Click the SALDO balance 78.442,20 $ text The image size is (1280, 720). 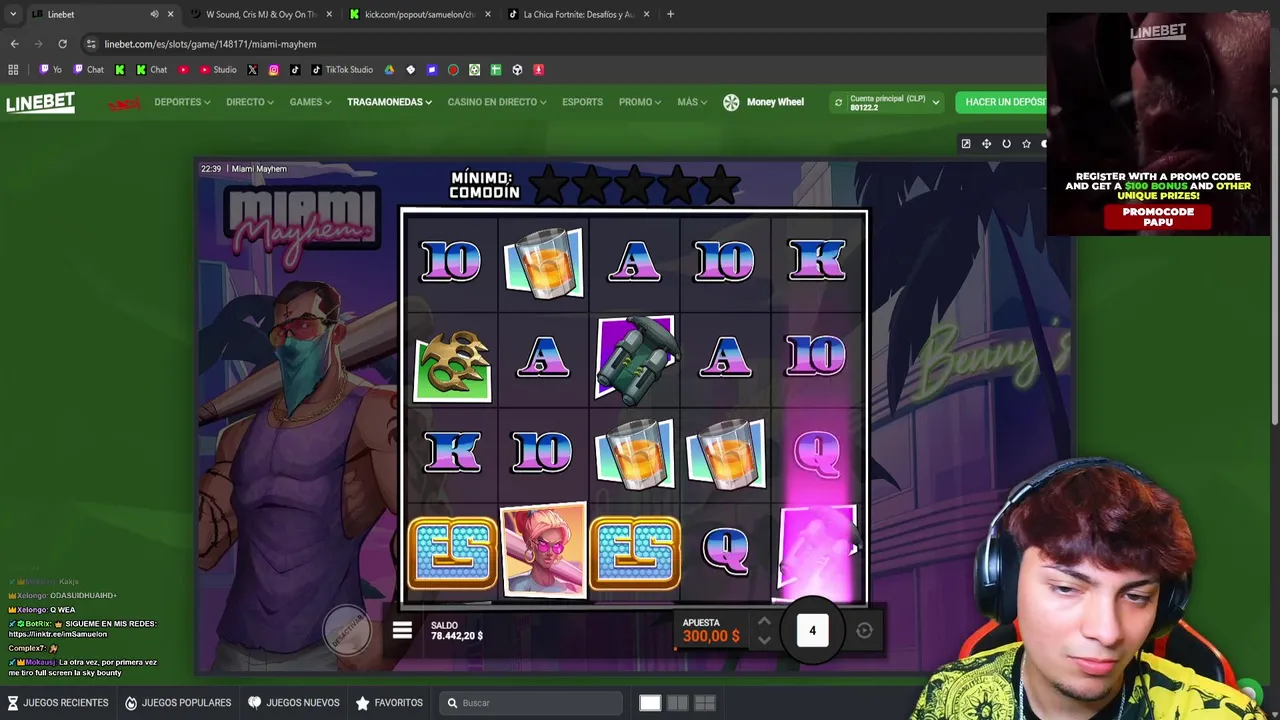pos(456,636)
